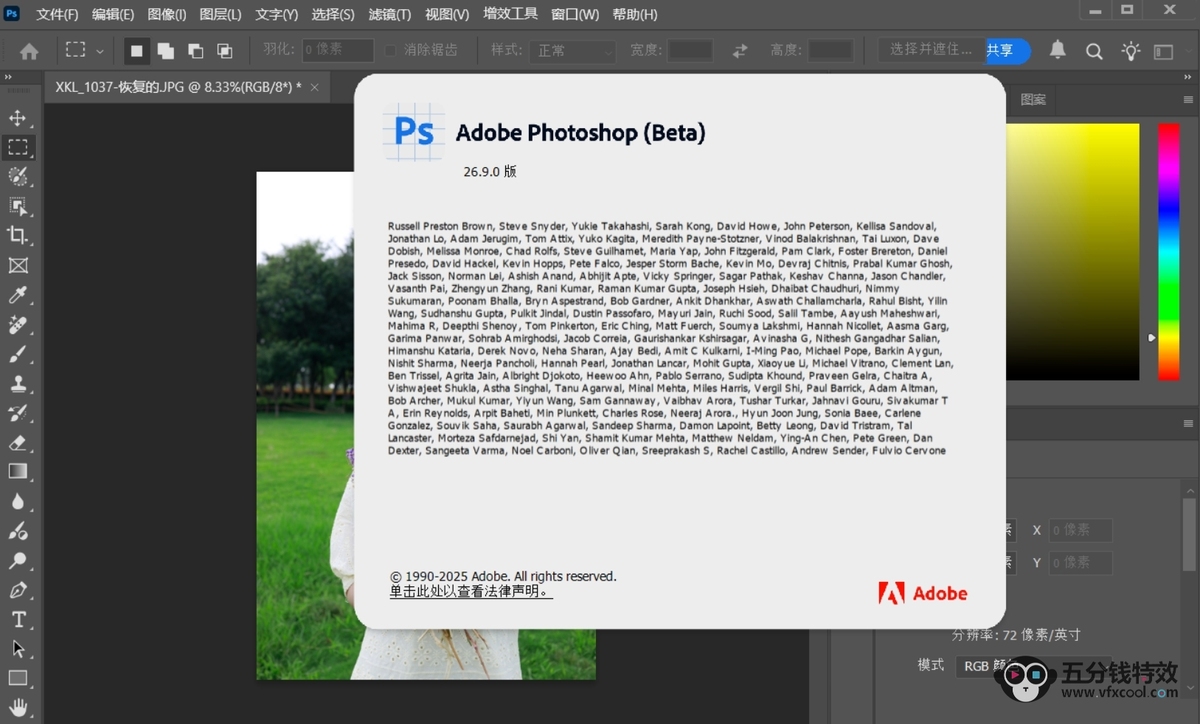Select the Hand tool
1200x724 pixels.
(x=18, y=708)
